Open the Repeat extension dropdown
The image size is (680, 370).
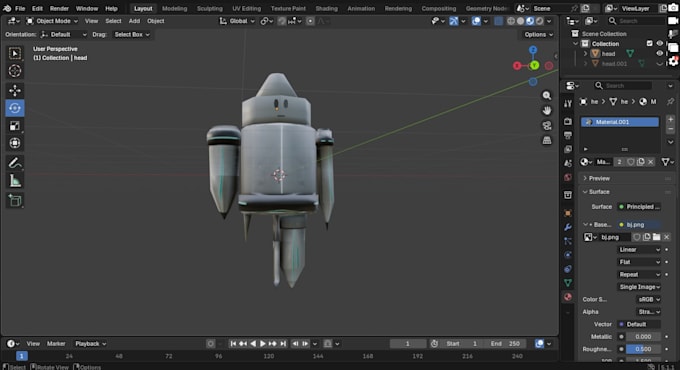click(639, 275)
